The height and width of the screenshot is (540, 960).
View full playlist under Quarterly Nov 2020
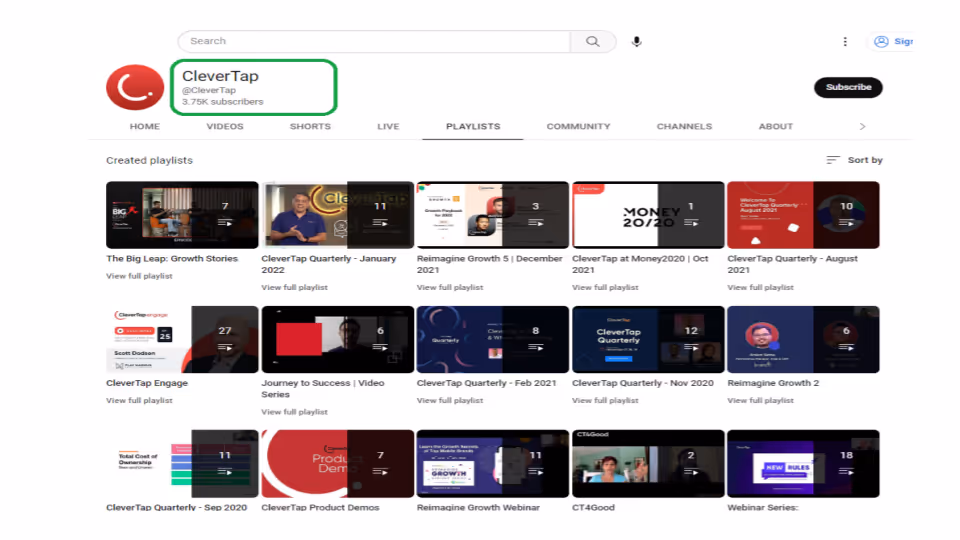(x=606, y=400)
